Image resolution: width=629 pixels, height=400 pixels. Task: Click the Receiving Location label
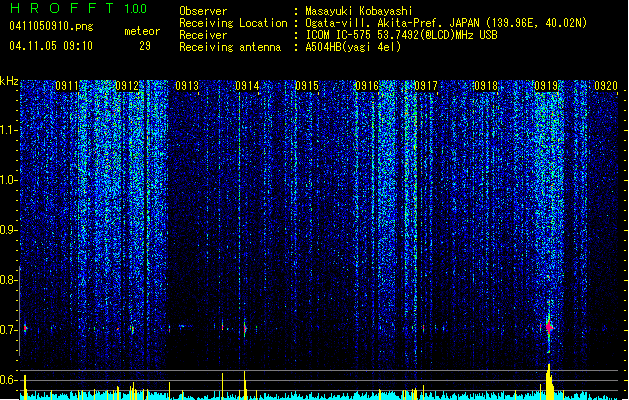[233, 23]
